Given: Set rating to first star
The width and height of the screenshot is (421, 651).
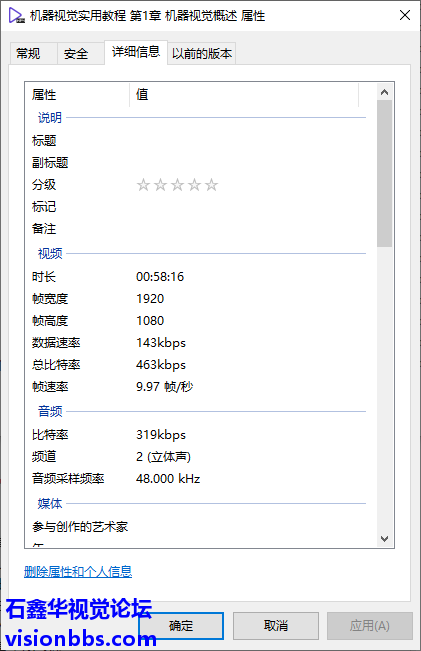Looking at the screenshot, I should [143, 185].
